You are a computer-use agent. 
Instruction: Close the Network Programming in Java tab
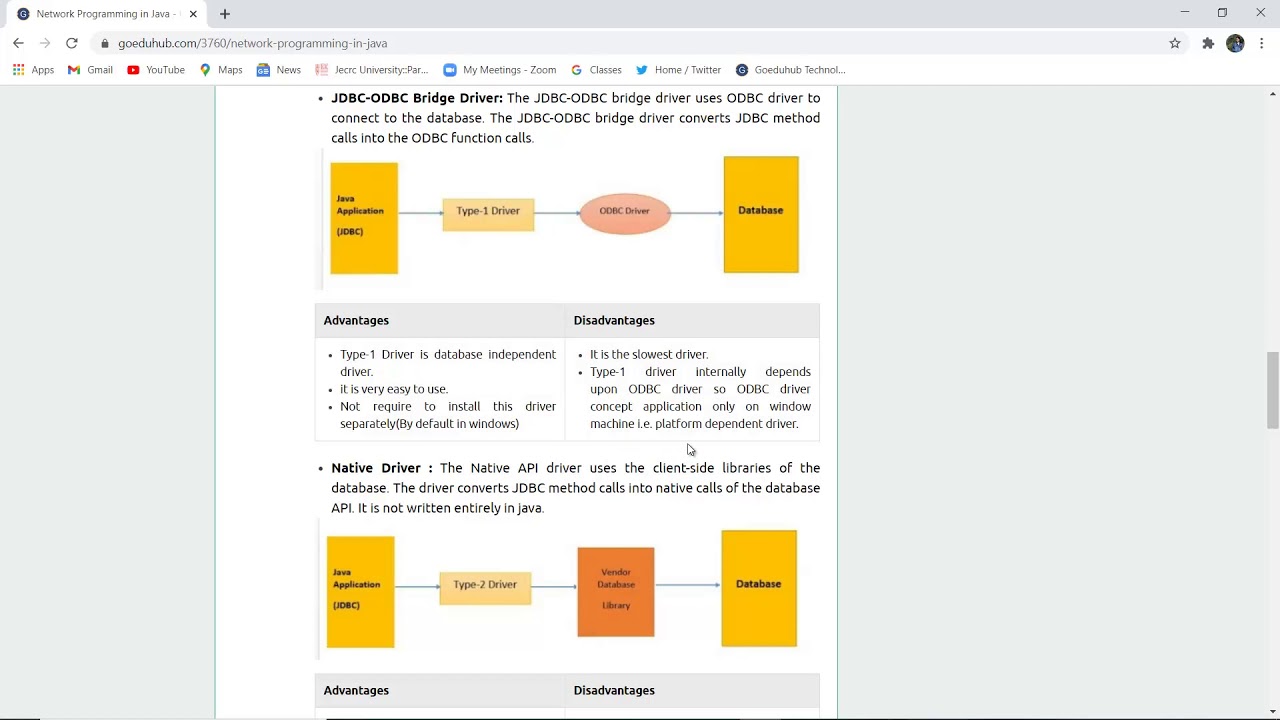click(x=193, y=14)
